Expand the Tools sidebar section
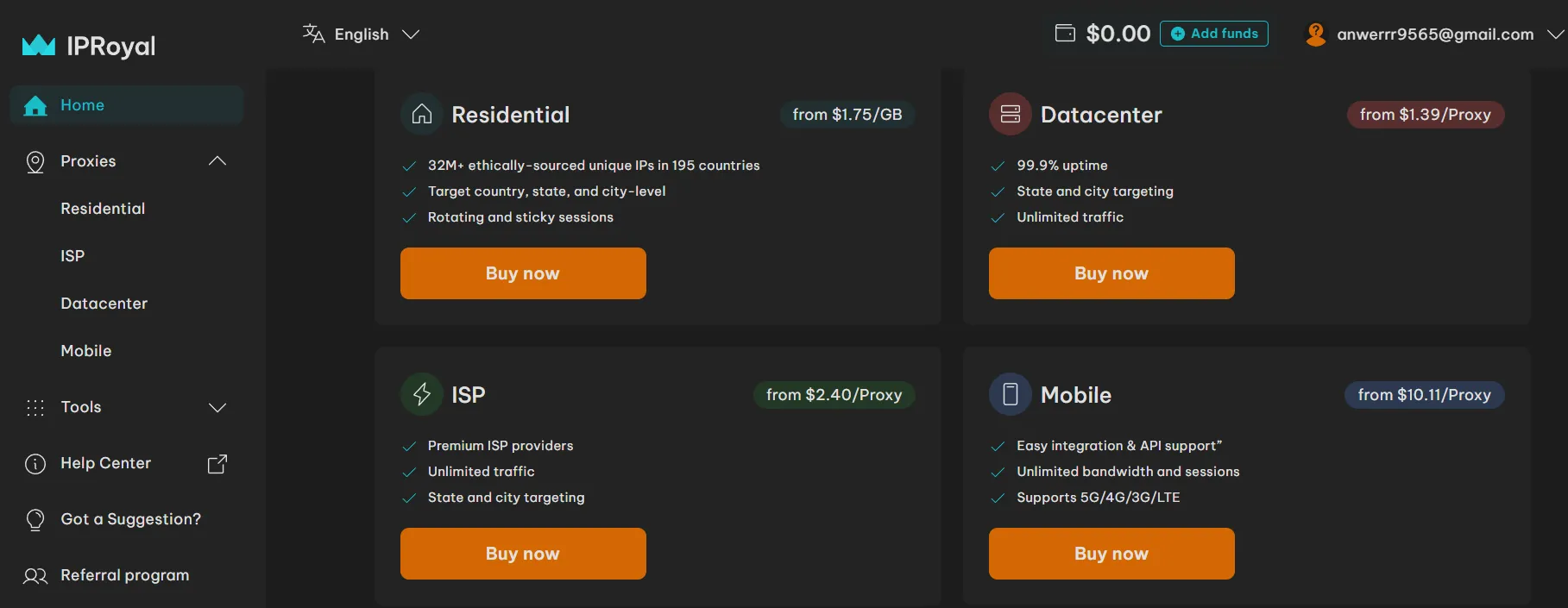This screenshot has height=608, width=1568. click(x=217, y=407)
